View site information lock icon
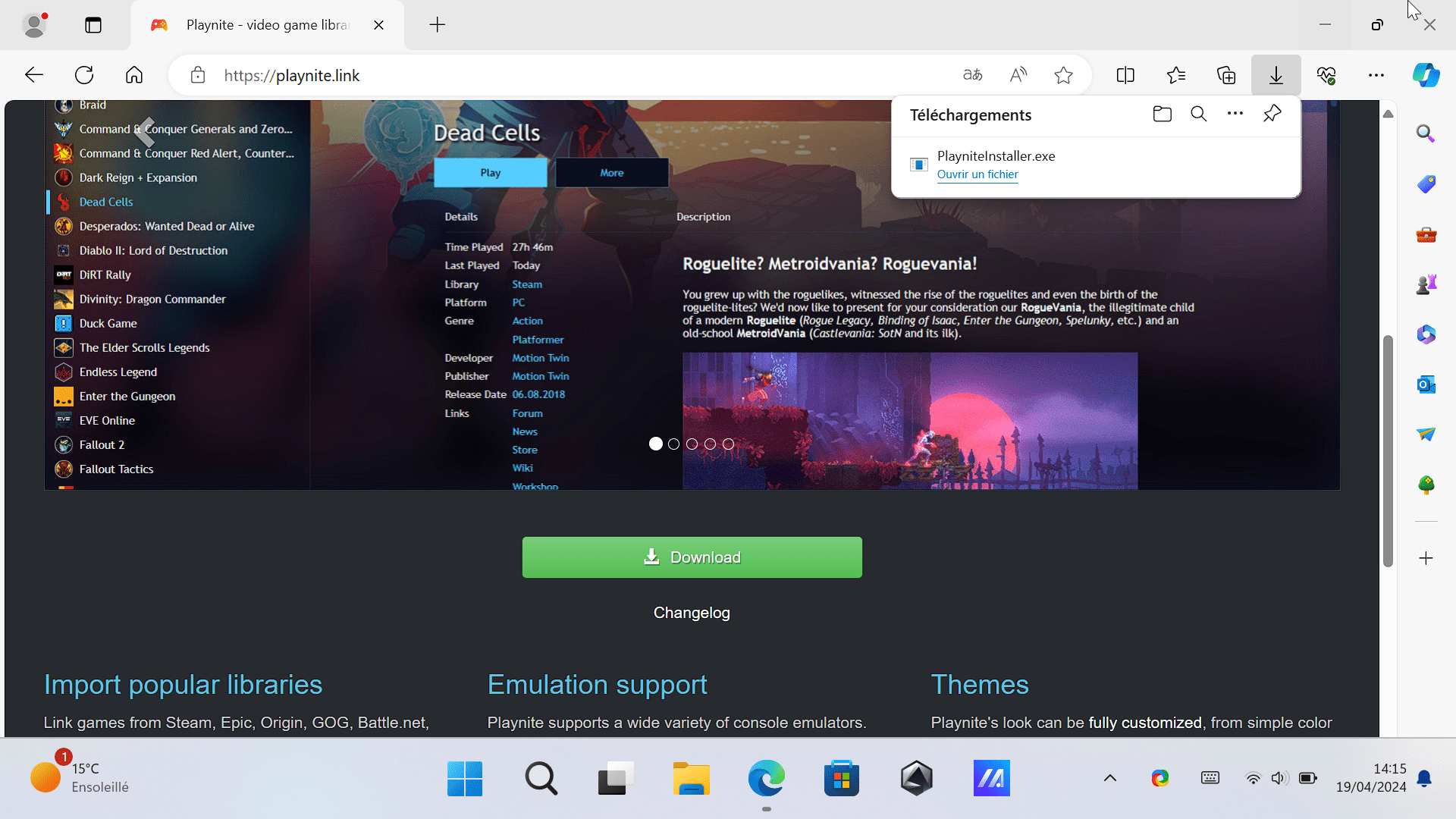Image resolution: width=1456 pixels, height=819 pixels. [x=198, y=75]
